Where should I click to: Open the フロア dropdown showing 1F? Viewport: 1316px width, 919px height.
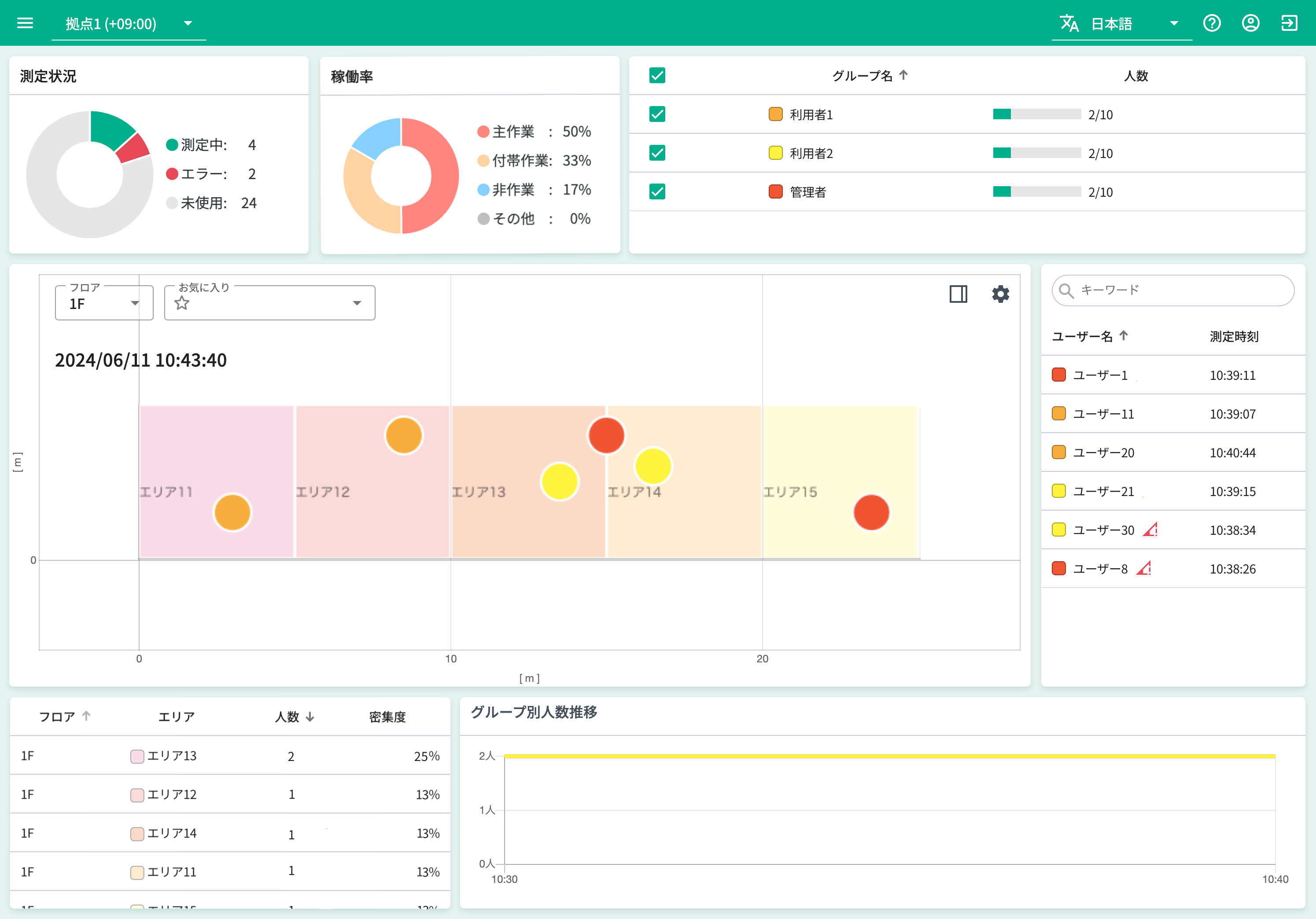tap(135, 303)
